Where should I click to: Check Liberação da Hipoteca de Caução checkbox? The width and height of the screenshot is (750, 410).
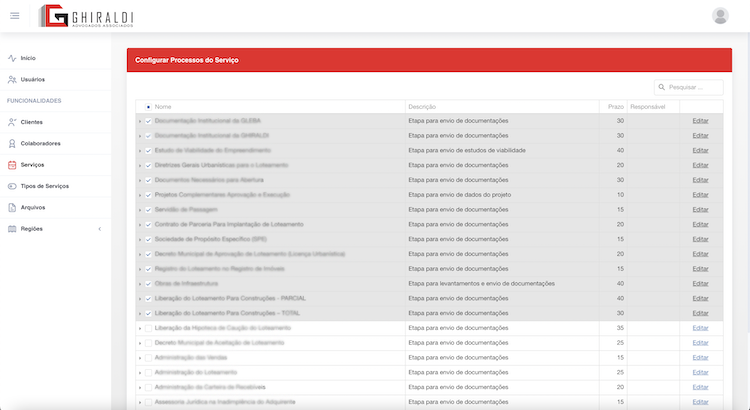point(148,329)
